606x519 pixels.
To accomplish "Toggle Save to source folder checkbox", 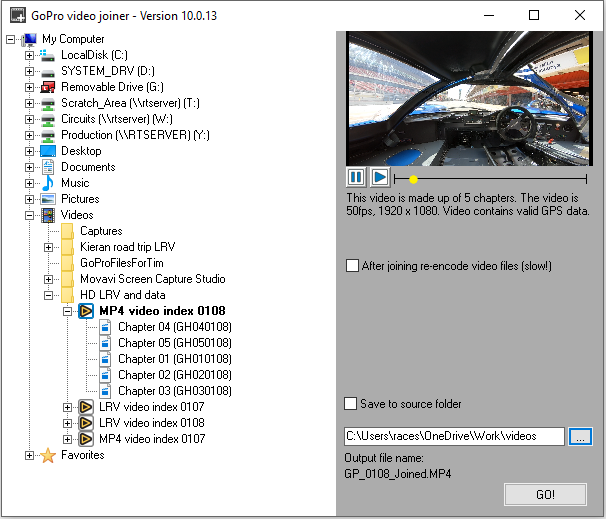I will 351,403.
